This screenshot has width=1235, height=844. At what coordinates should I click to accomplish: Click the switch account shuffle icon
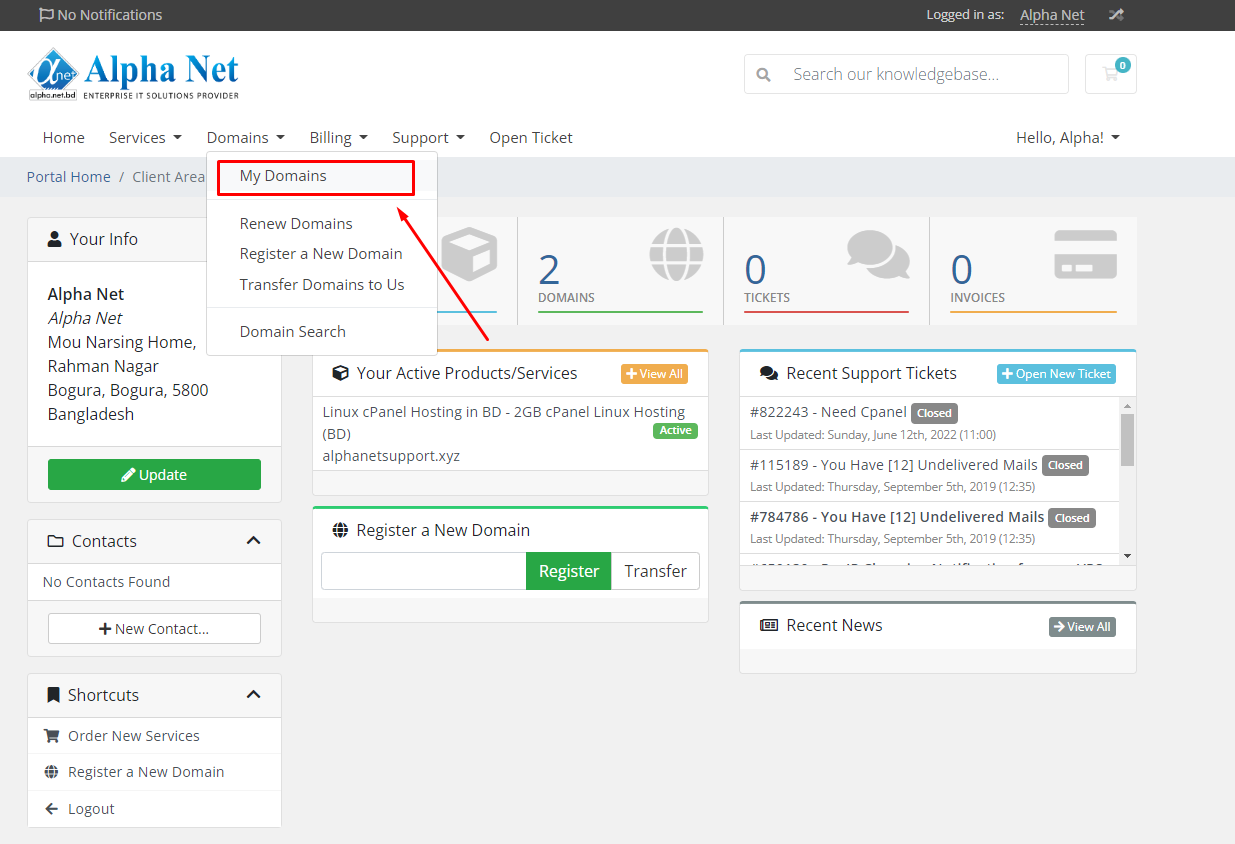tap(1117, 15)
